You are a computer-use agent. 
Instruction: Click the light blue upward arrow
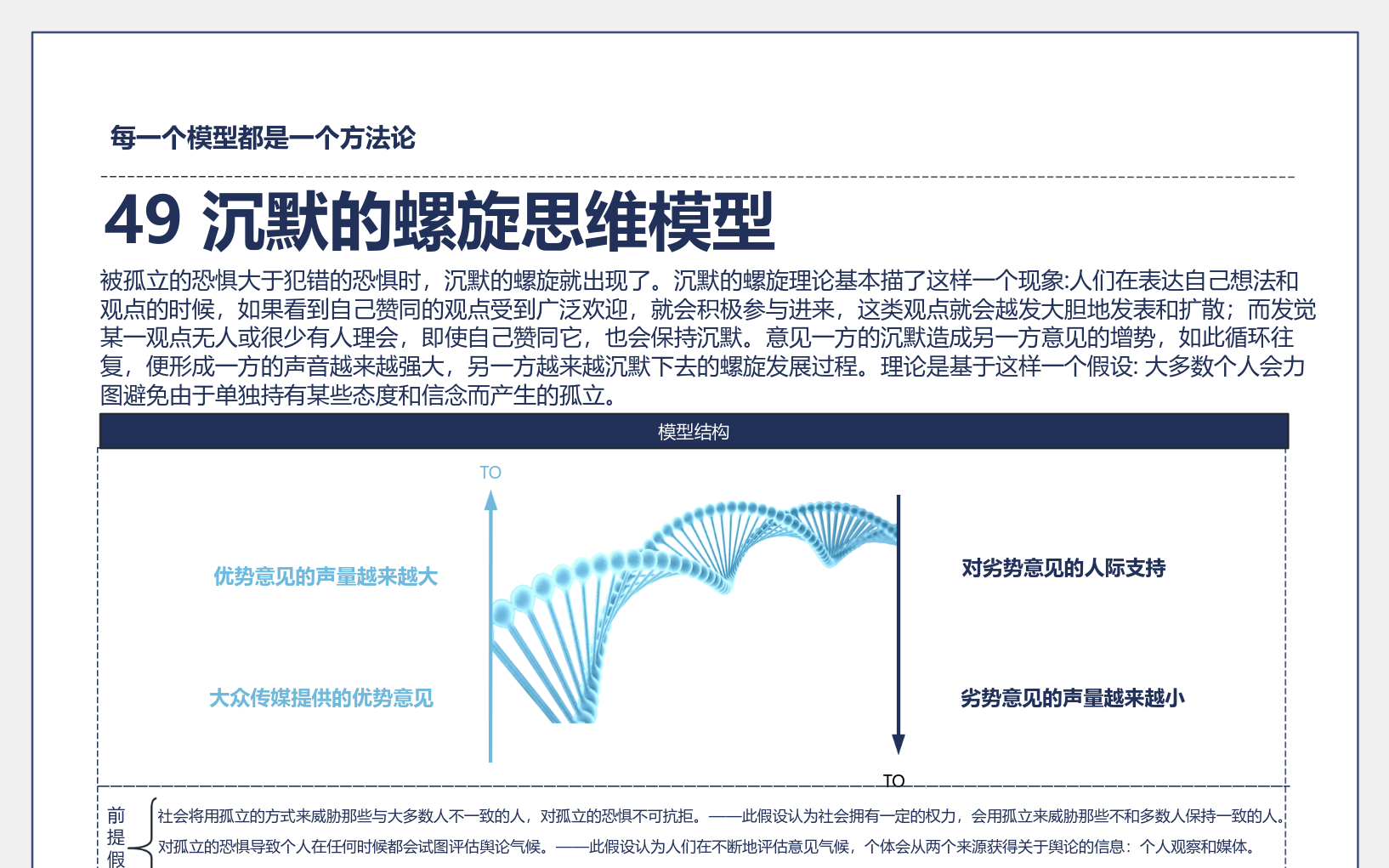tap(490, 626)
